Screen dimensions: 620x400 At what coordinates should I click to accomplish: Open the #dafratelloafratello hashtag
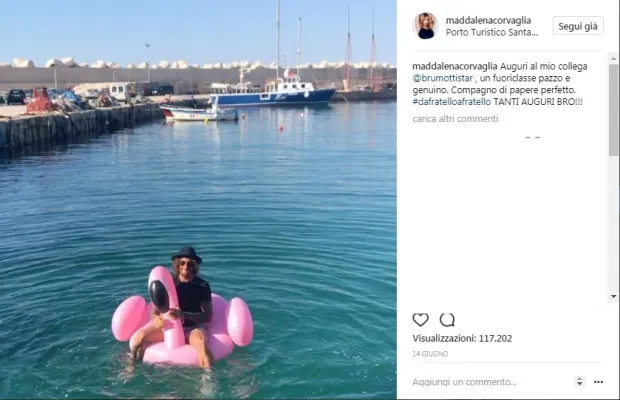(x=452, y=102)
